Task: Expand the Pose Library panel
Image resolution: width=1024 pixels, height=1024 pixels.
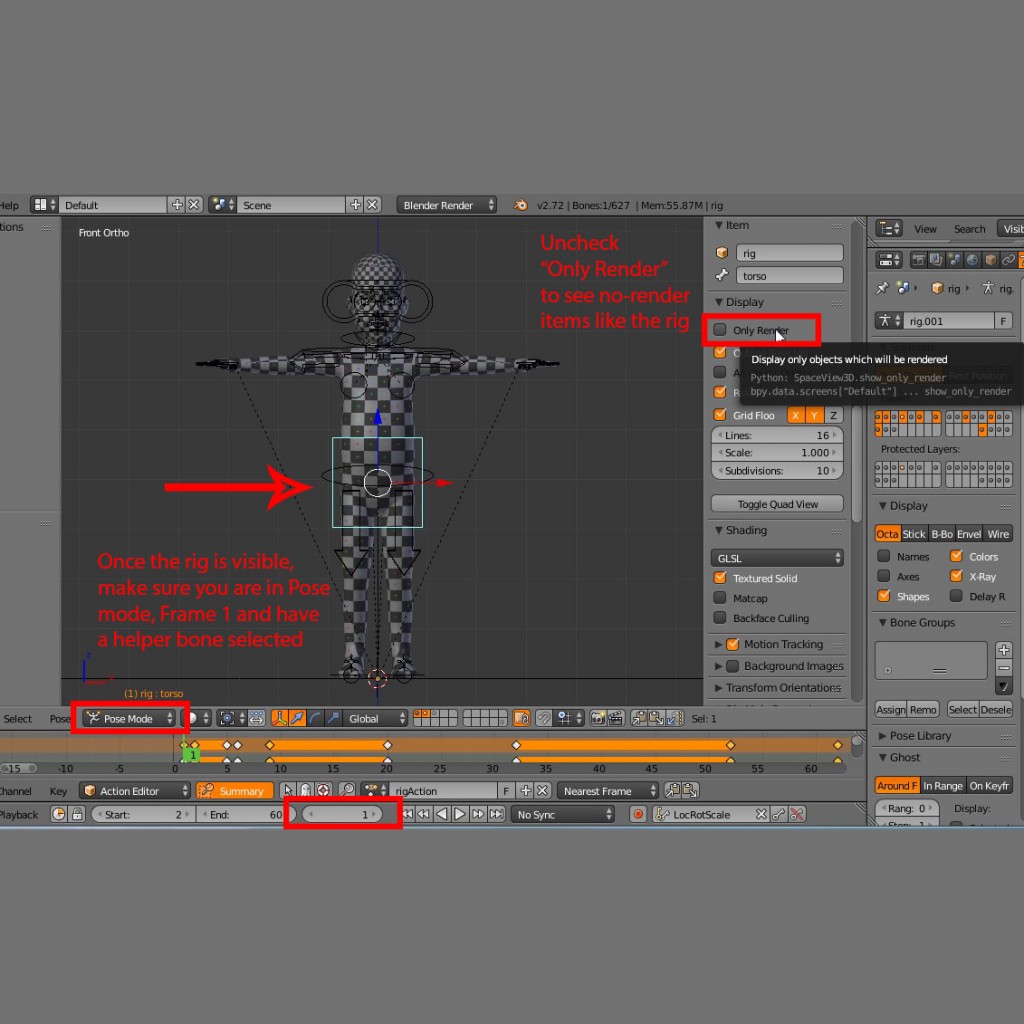Action: point(920,735)
